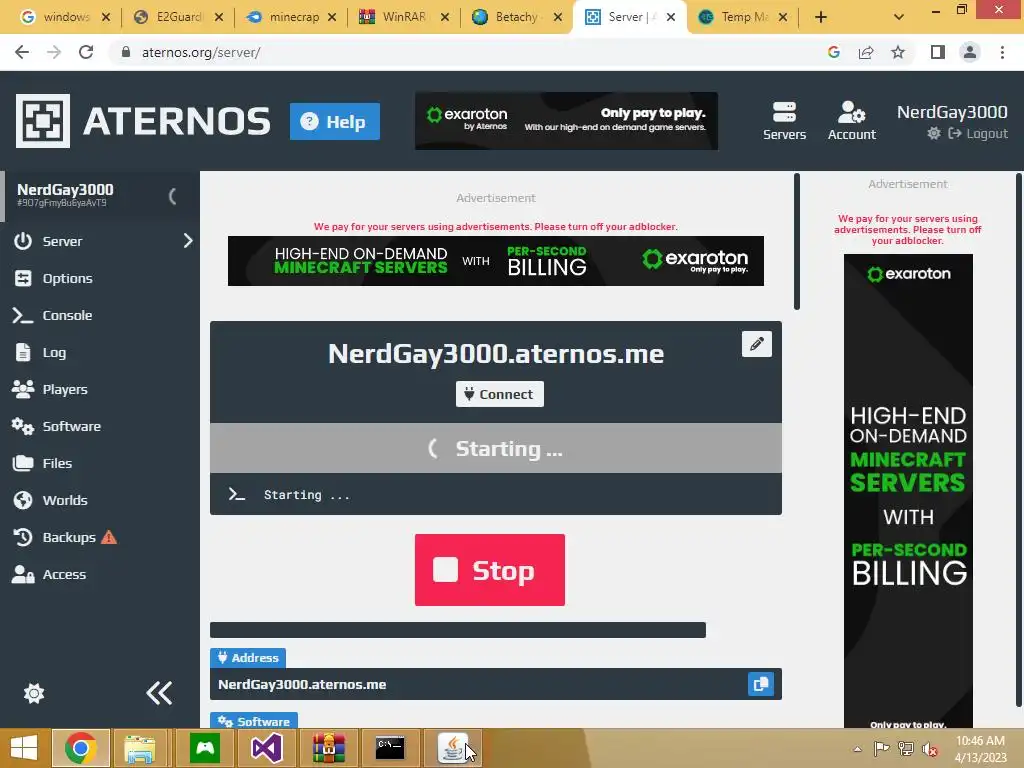Click the Software label tag
The width and height of the screenshot is (1024, 768).
click(254, 720)
